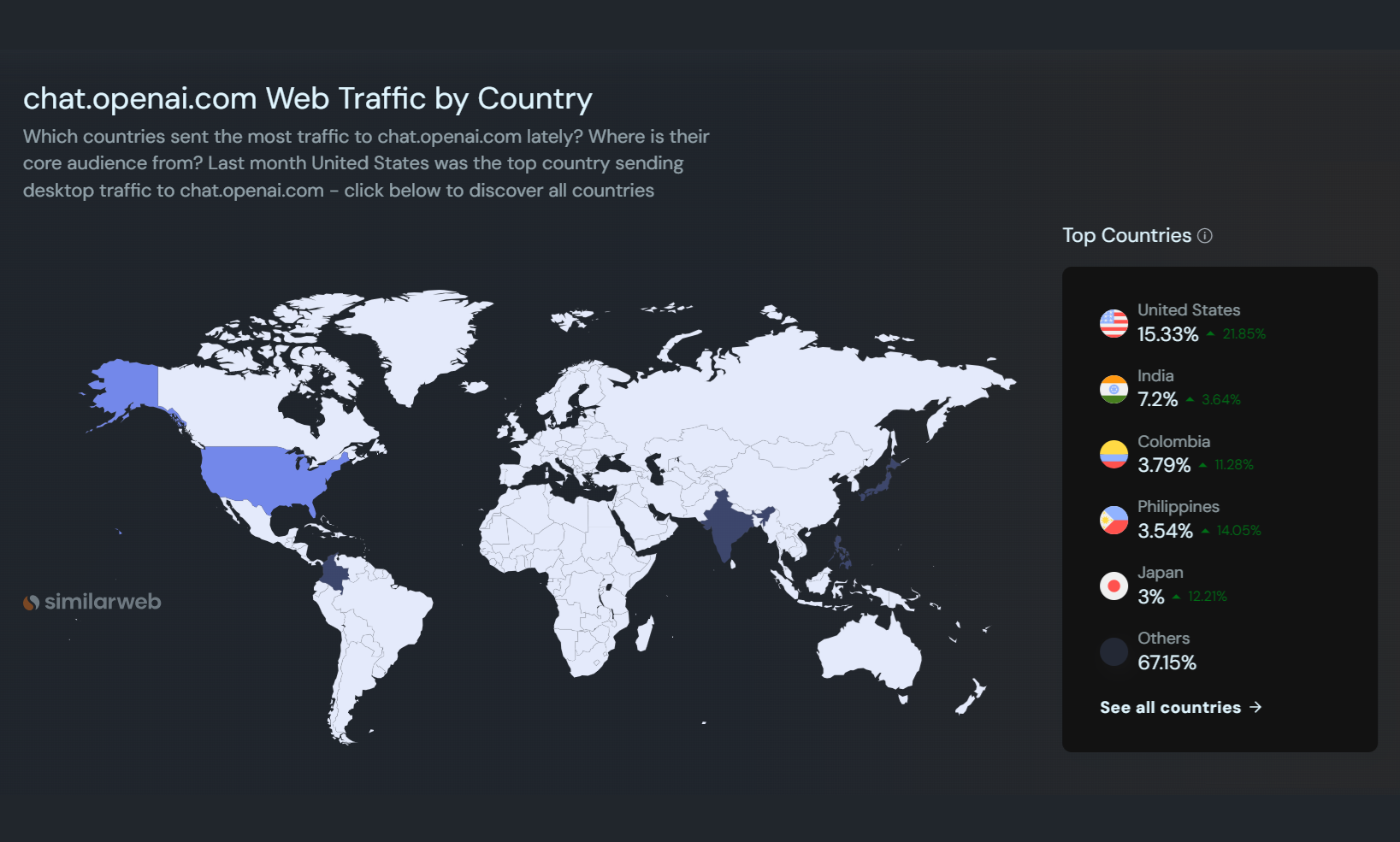The height and width of the screenshot is (842, 1400).
Task: Open the See all countries link
Action: (1180, 707)
